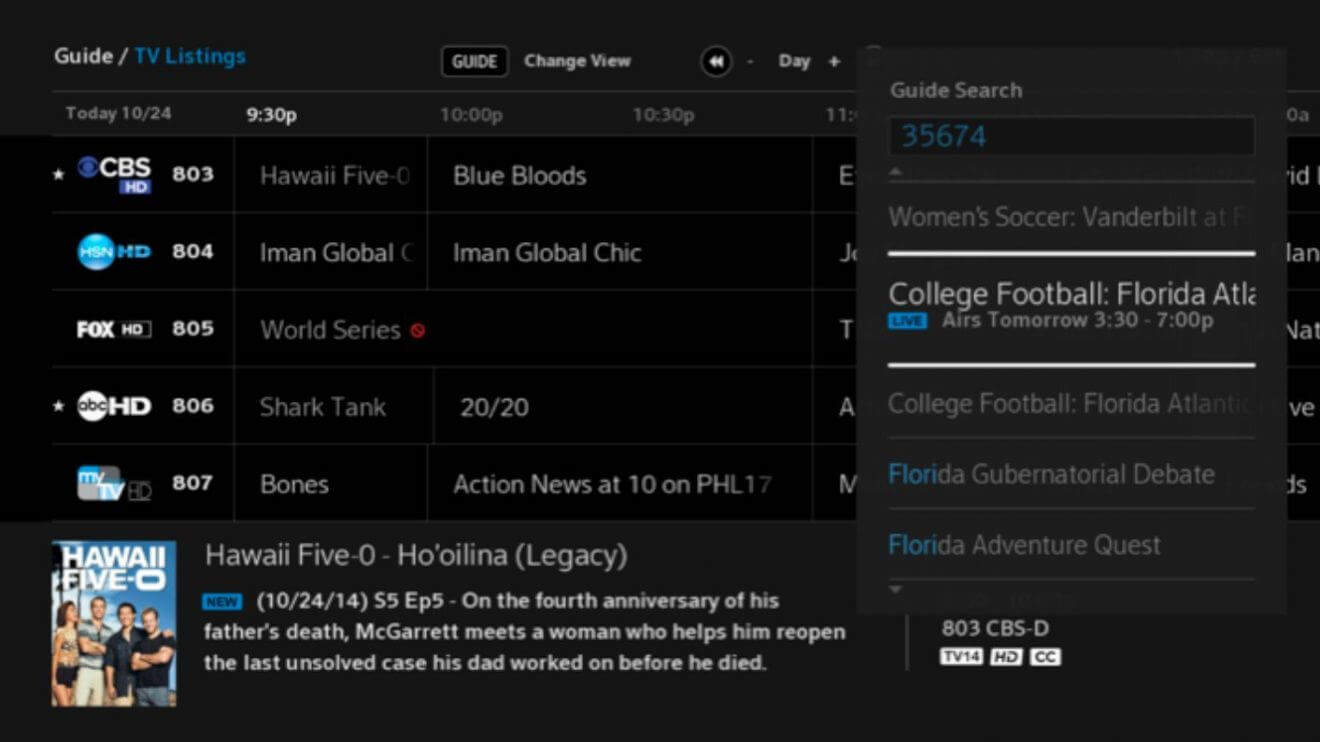The height and width of the screenshot is (742, 1320).
Task: Toggle favorite star next to ABC 806
Action: point(58,406)
